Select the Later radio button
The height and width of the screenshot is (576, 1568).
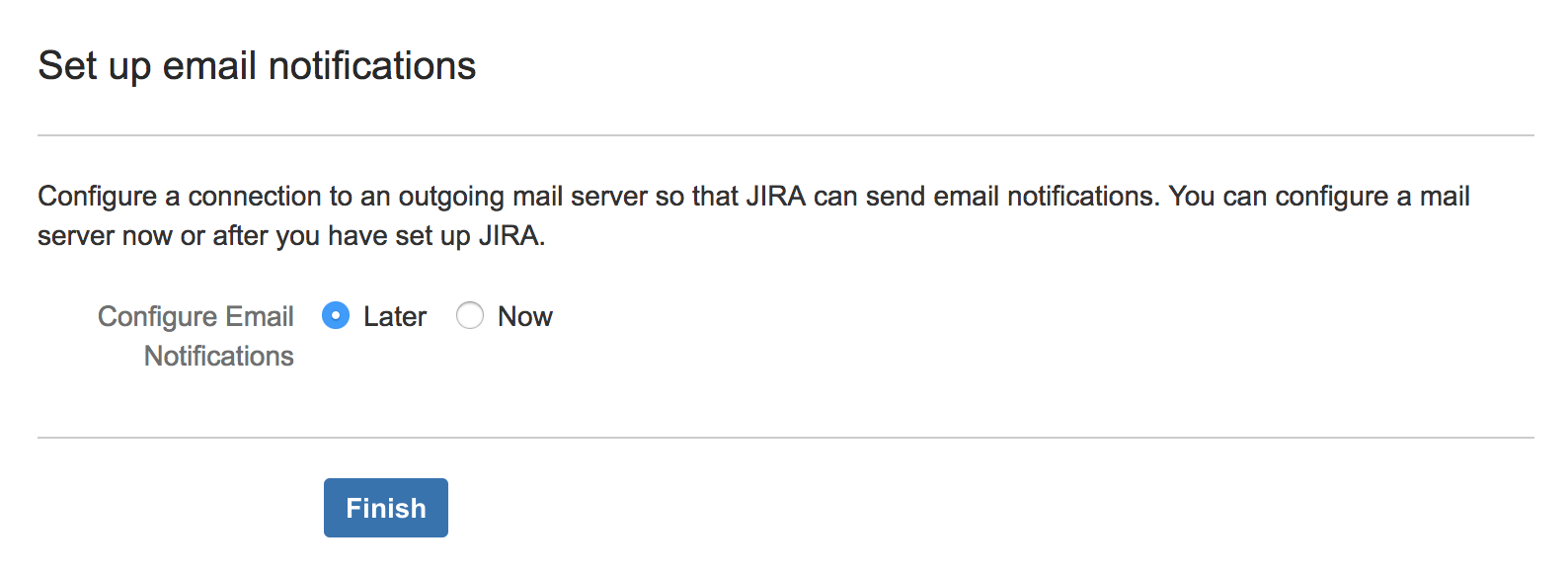[336, 315]
